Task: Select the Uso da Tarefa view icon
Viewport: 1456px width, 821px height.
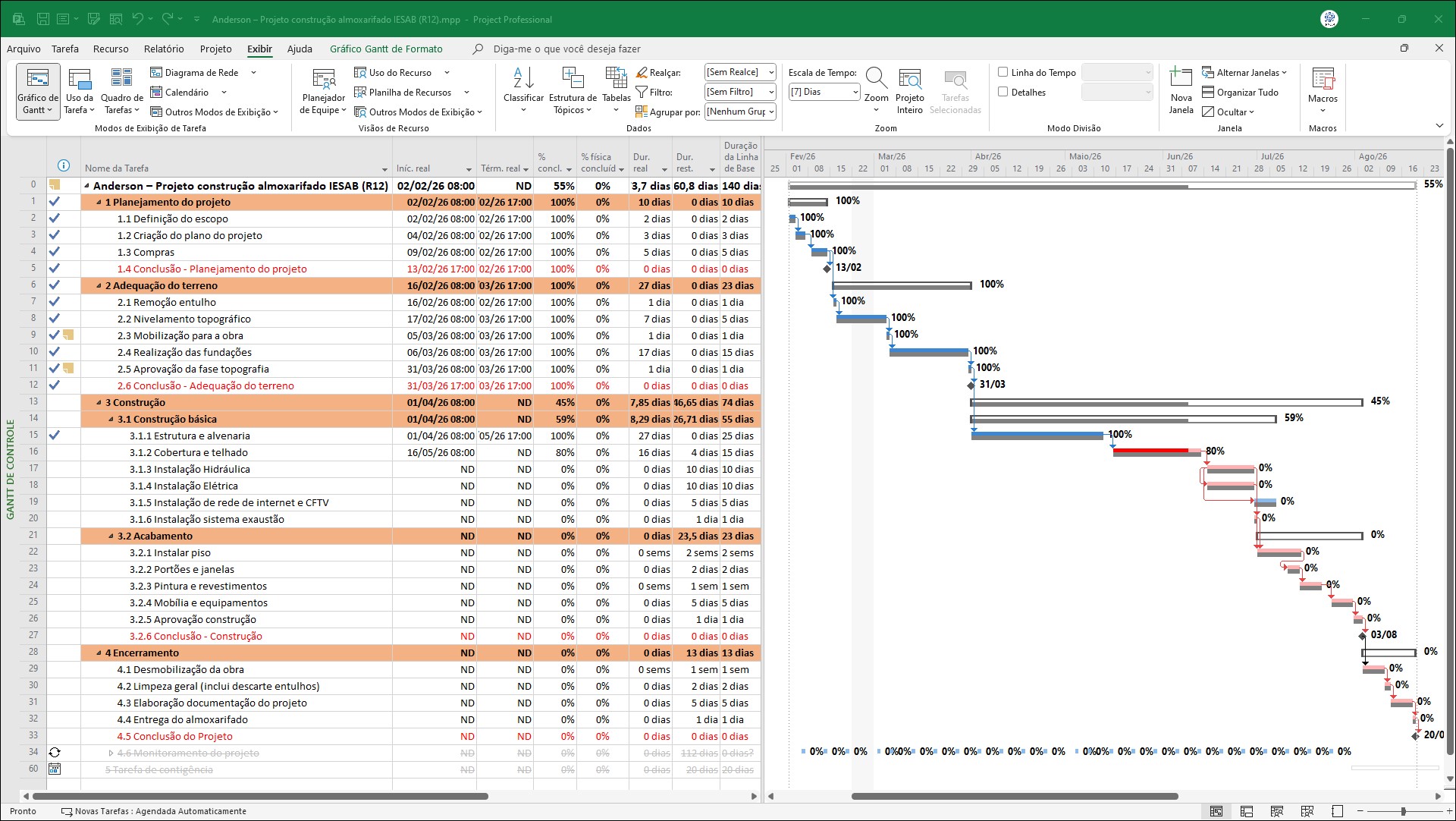Action: (x=80, y=79)
